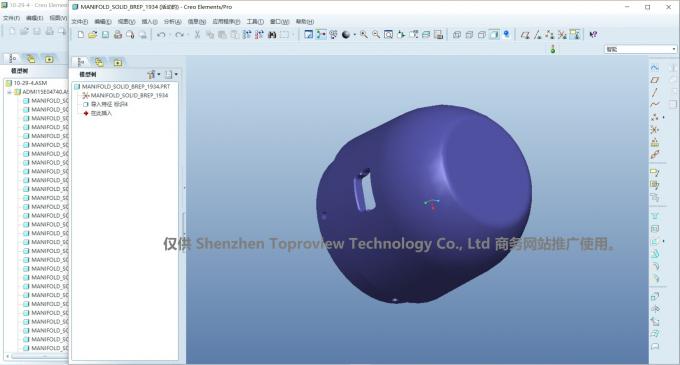680x365 pixels.
Task: Zoom out using the magnifier minus icon
Action: click(x=376, y=35)
